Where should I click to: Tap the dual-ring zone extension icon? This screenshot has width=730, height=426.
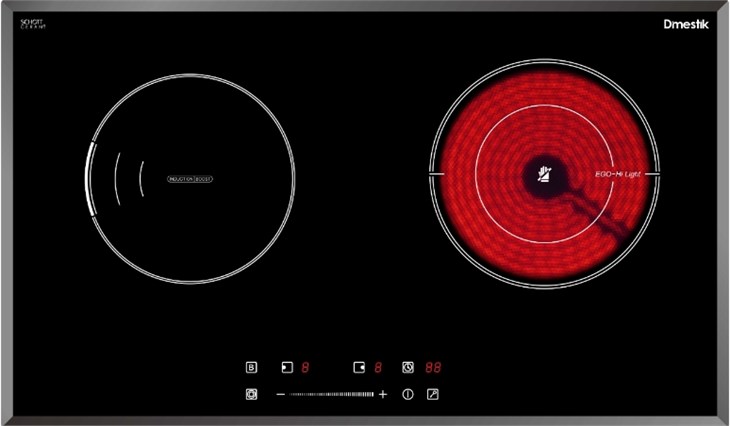(251, 394)
